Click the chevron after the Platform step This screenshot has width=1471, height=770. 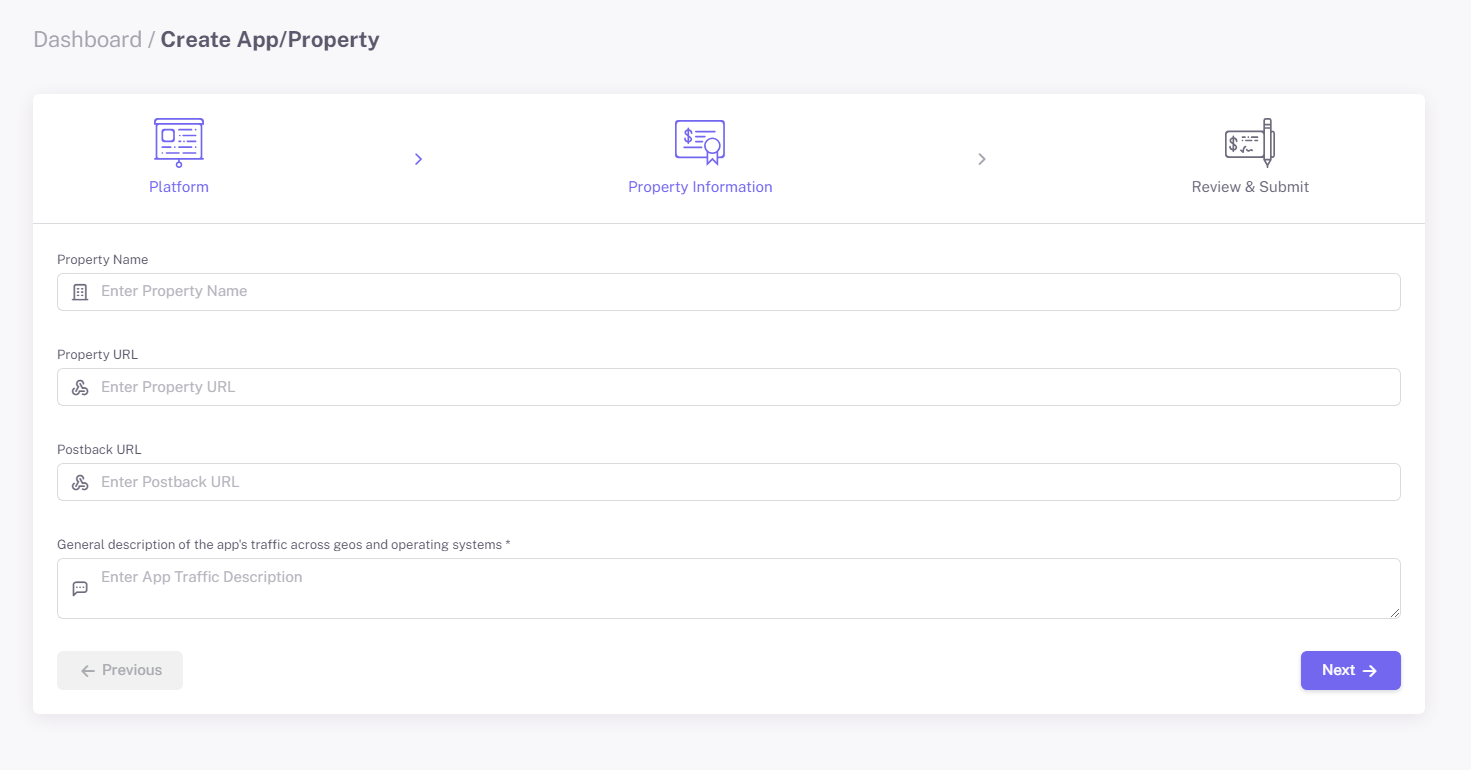[418, 159]
